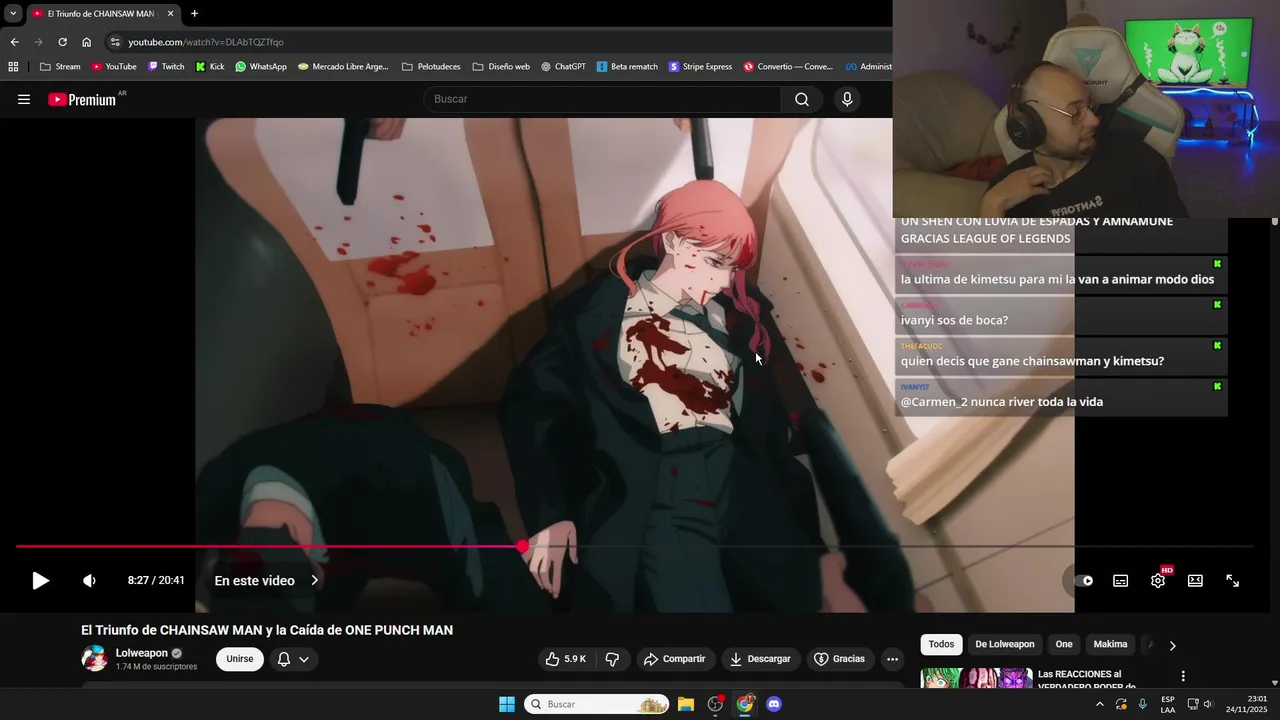The height and width of the screenshot is (720, 1280).
Task: Click the YouTube search magnifier button
Action: (x=802, y=99)
